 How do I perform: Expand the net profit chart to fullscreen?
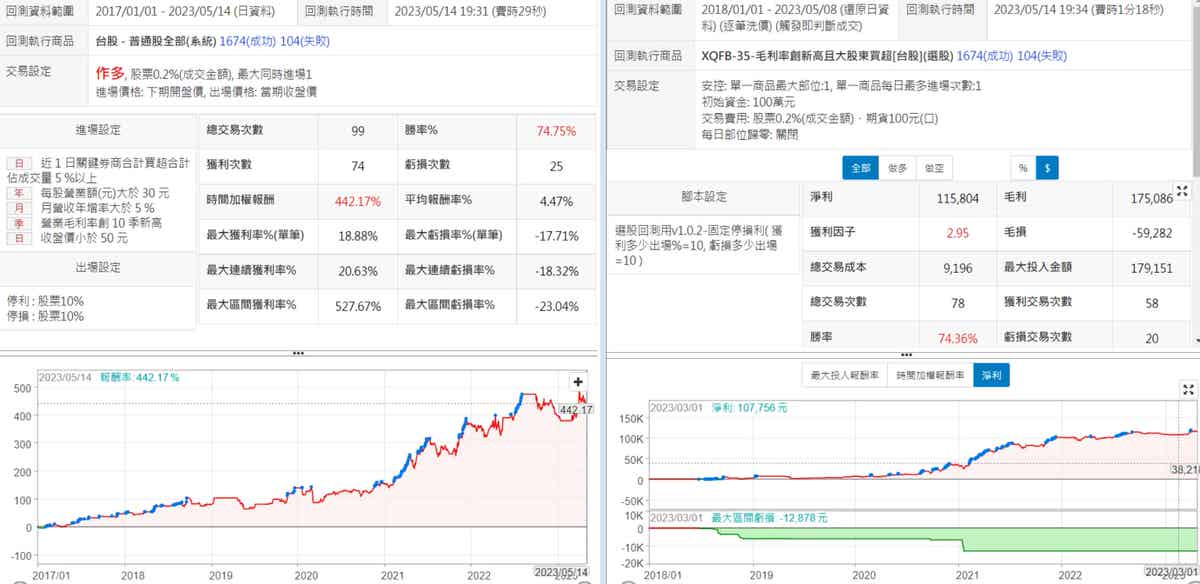[x=1188, y=389]
